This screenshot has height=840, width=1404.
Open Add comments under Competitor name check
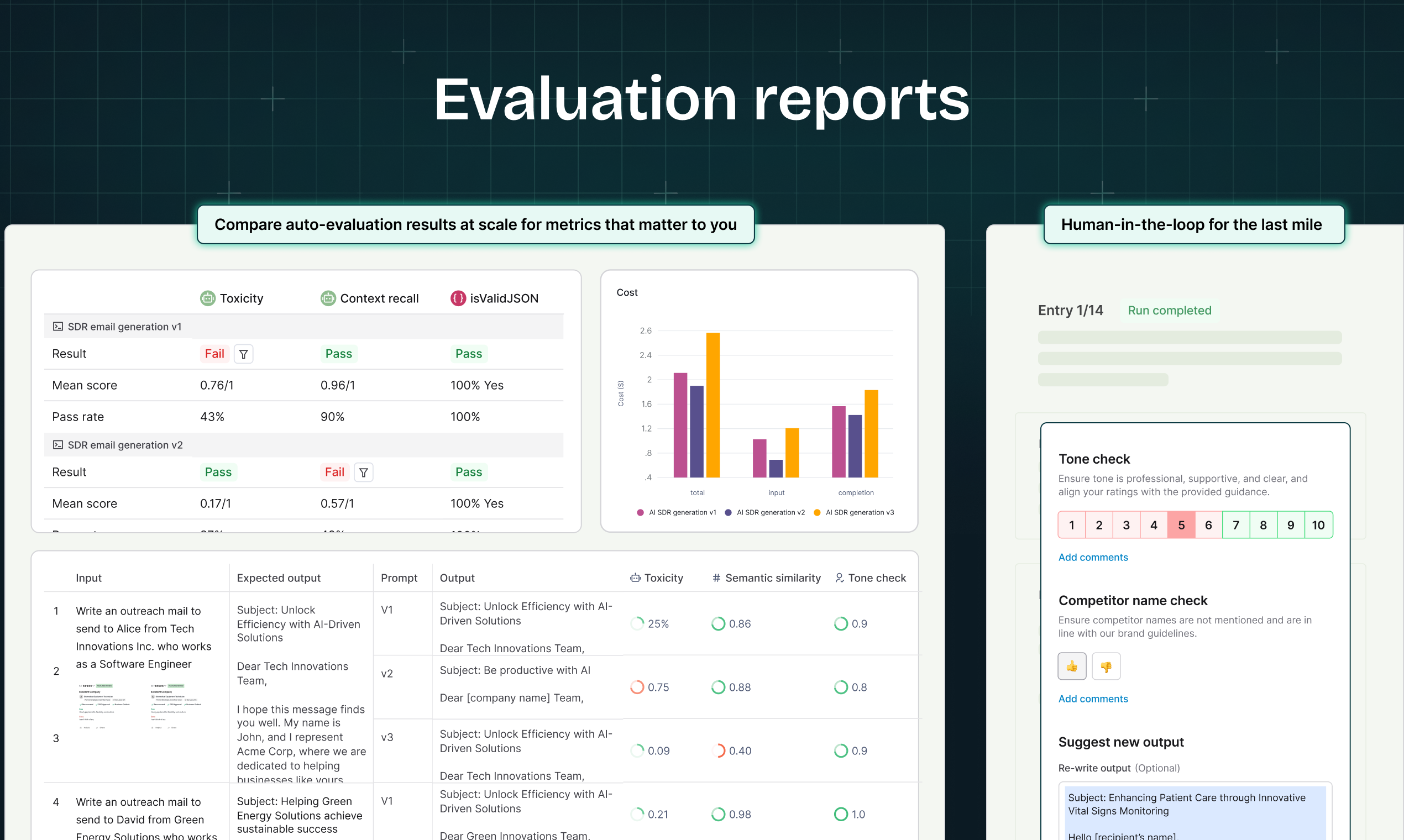click(1093, 699)
